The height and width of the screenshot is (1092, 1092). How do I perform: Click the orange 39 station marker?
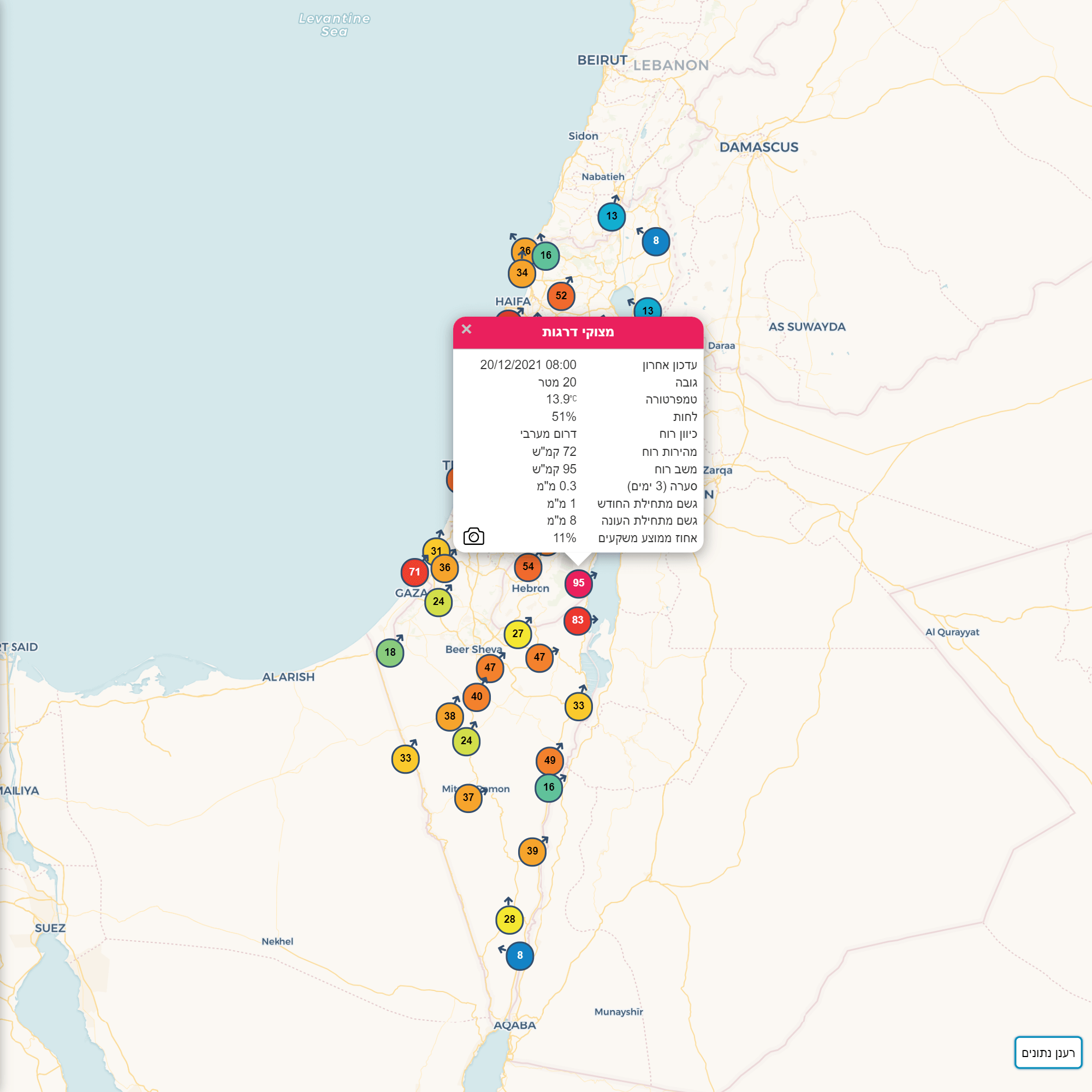point(532,851)
